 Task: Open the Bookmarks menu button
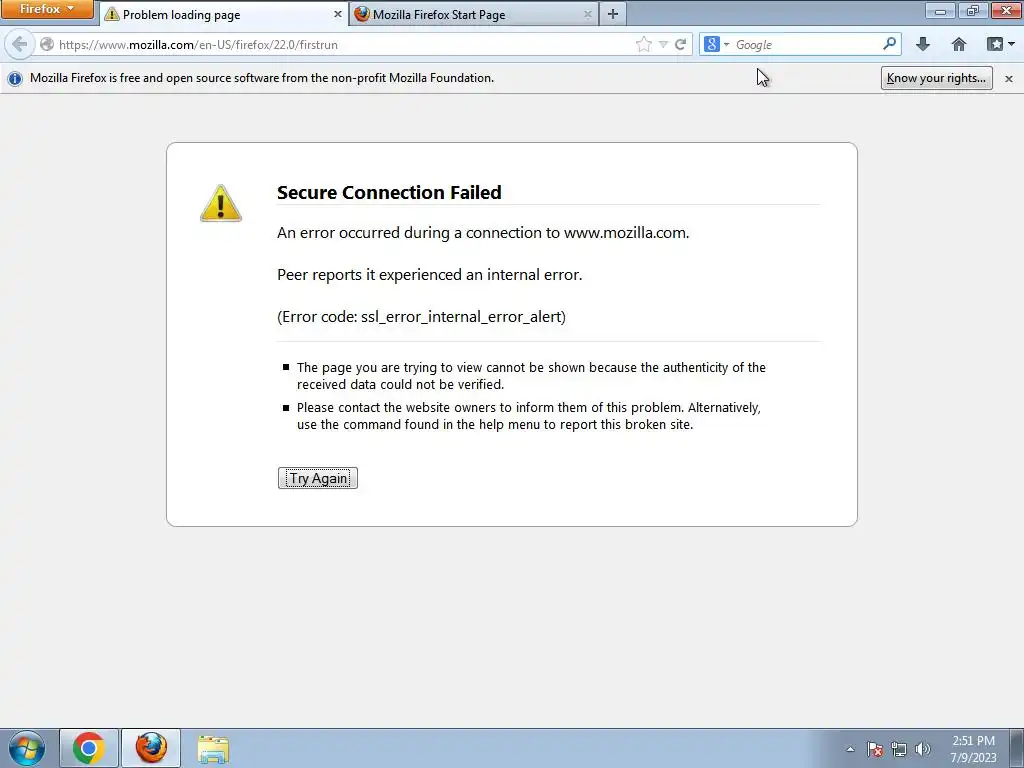click(x=1000, y=44)
